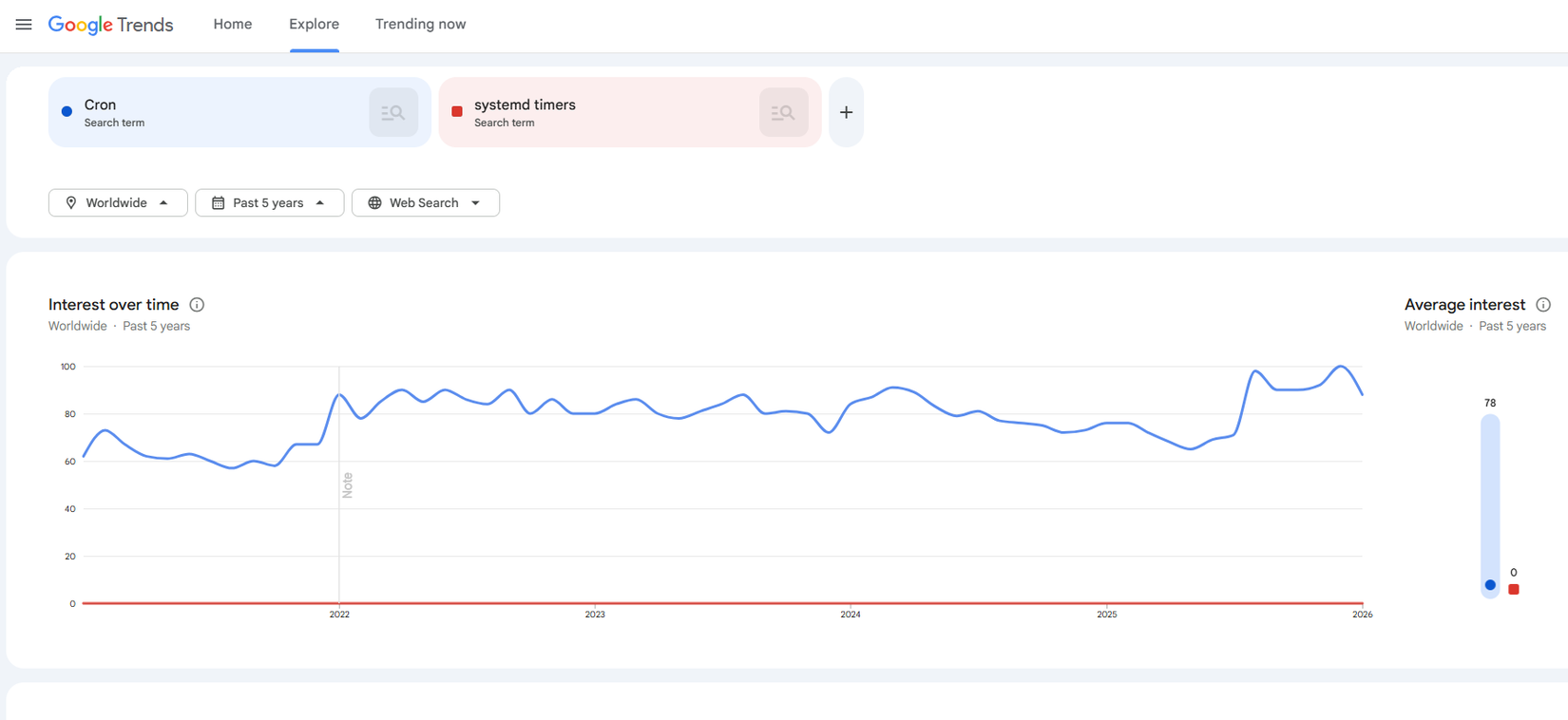Viewport: 1568px width, 720px height.
Task: Click the Cron search term field
Action: pyautogui.click(x=239, y=112)
